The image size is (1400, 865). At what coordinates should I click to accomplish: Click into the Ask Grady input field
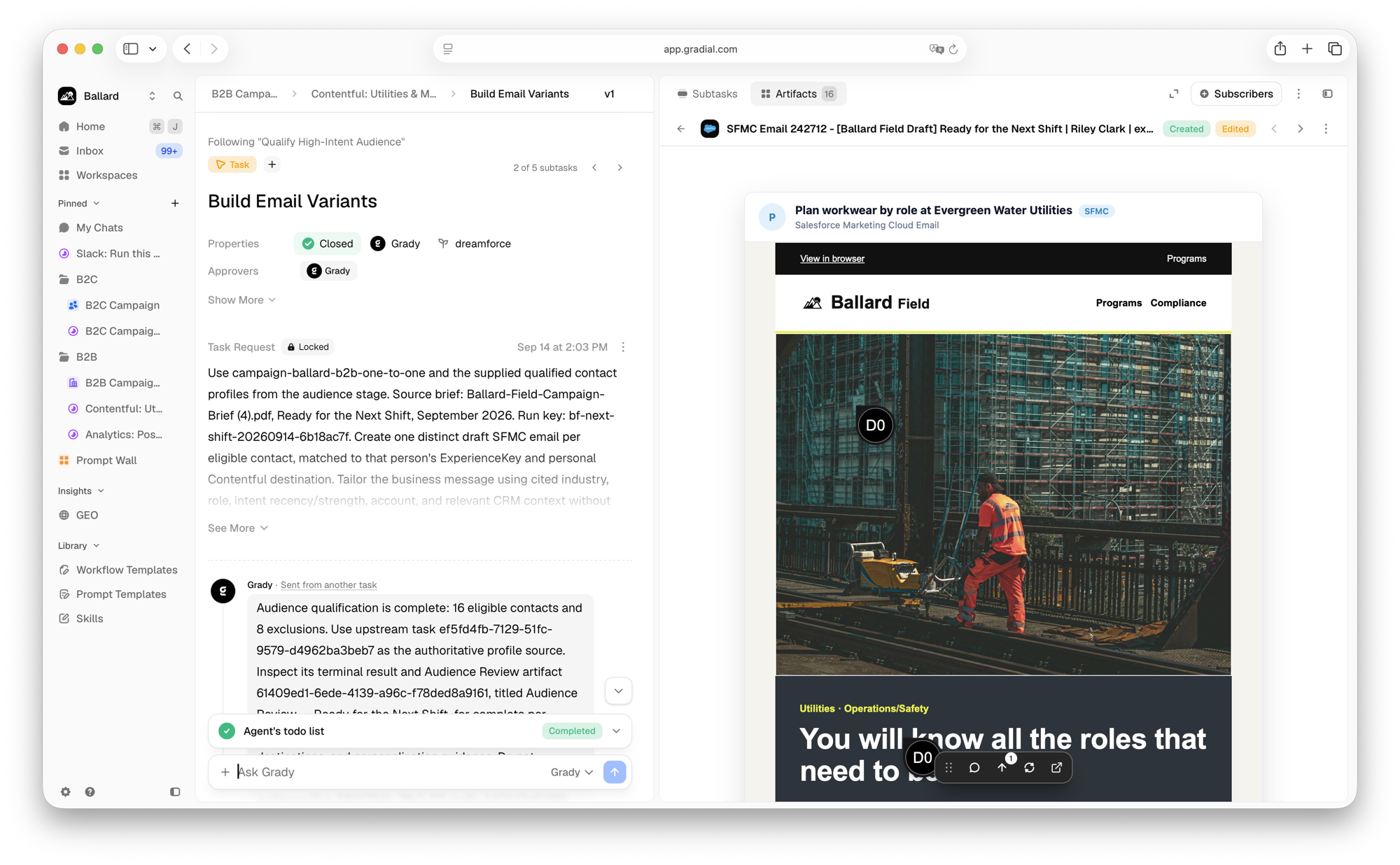point(388,772)
